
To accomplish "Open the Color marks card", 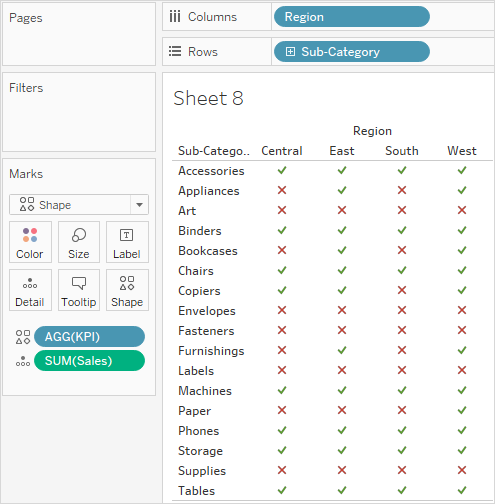I will tap(30, 242).
